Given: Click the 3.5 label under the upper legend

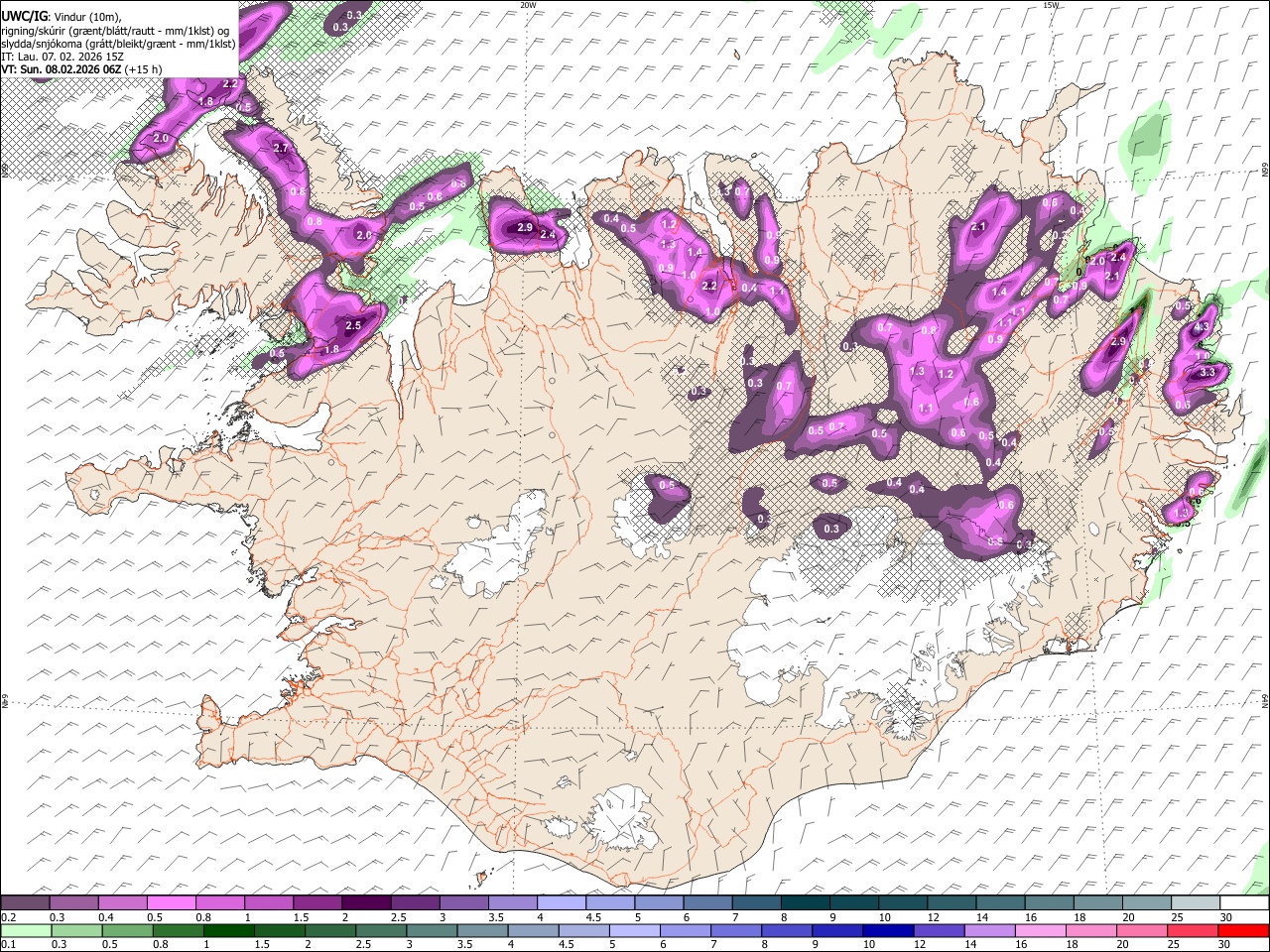Looking at the screenshot, I should tap(495, 917).
